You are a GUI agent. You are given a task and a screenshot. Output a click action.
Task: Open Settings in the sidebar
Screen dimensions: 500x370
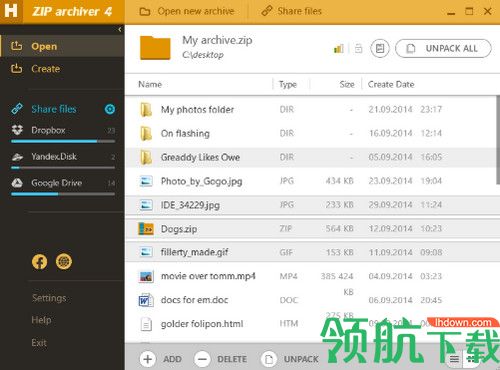point(49,298)
